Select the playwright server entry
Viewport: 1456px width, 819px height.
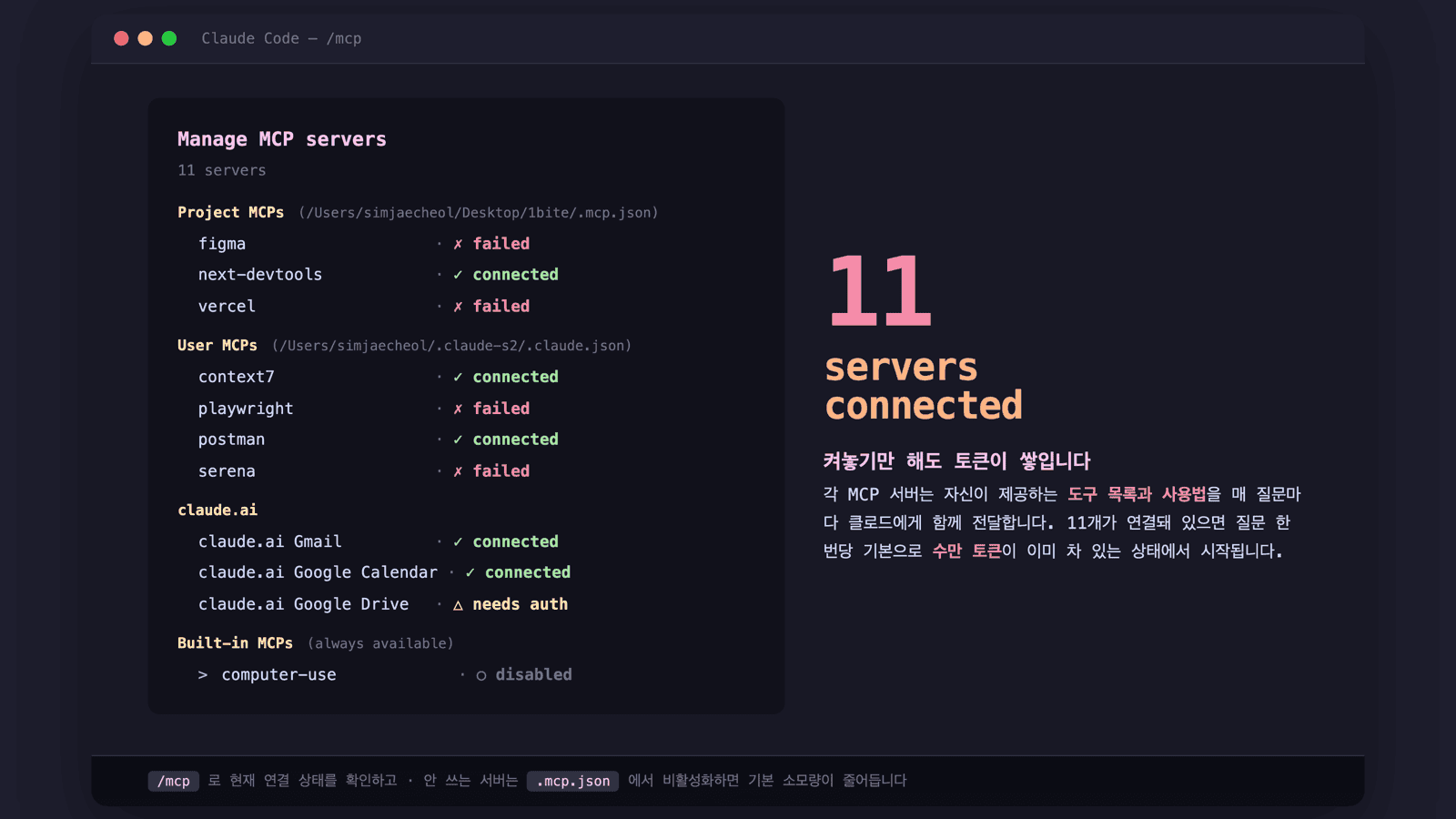(364, 409)
